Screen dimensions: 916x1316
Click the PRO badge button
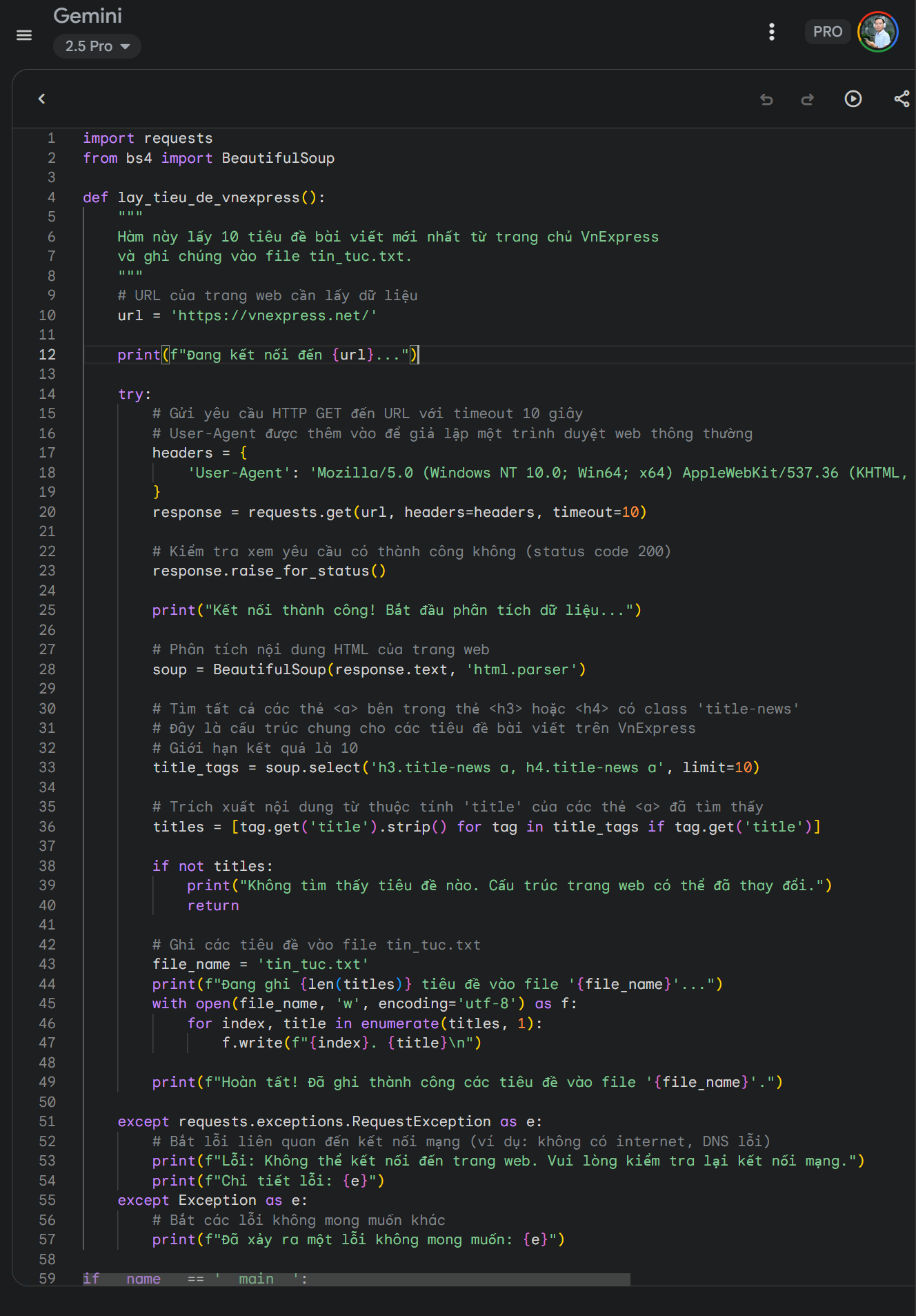coord(827,32)
